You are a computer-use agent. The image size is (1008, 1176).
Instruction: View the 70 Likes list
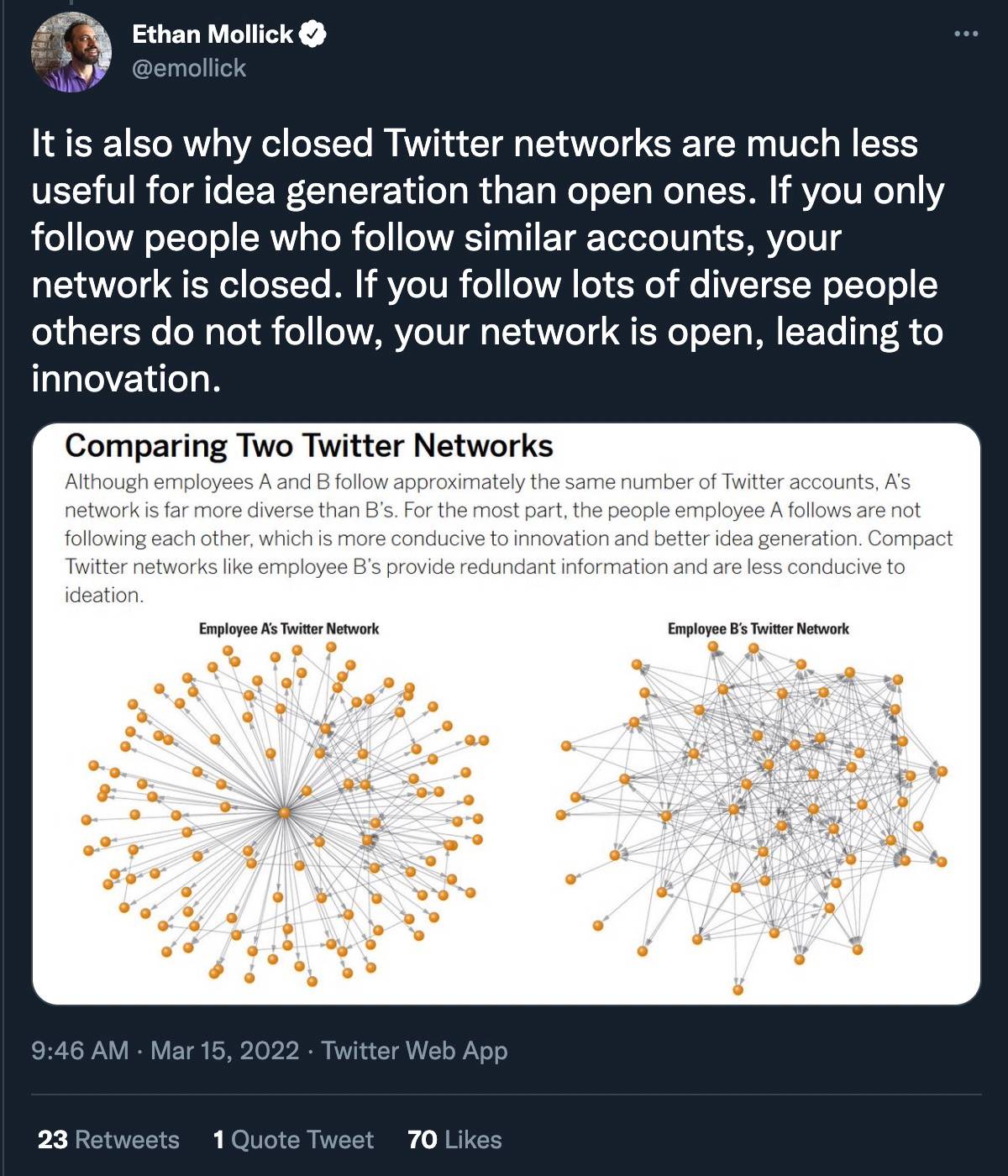tap(454, 1140)
